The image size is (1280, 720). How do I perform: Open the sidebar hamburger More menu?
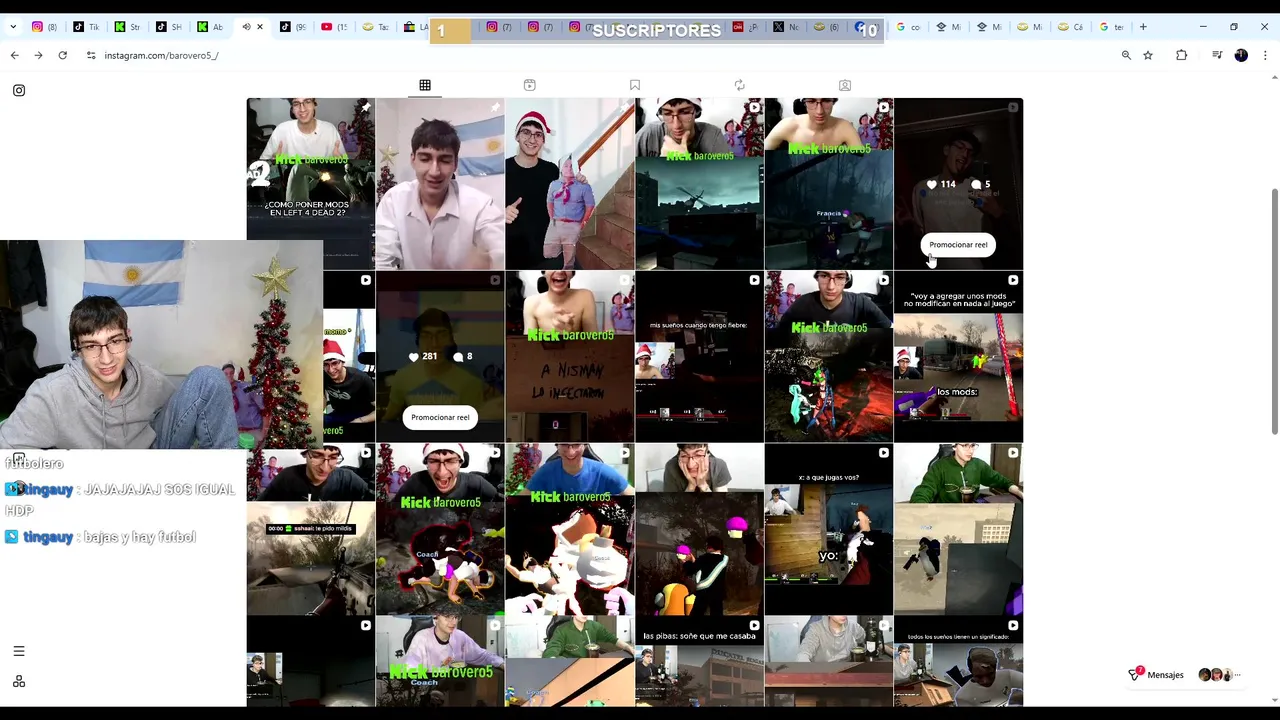[19, 651]
